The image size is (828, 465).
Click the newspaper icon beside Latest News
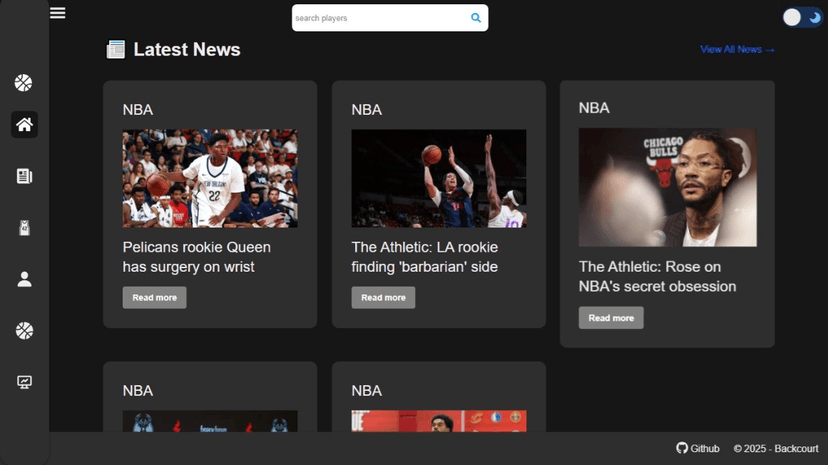tap(116, 50)
